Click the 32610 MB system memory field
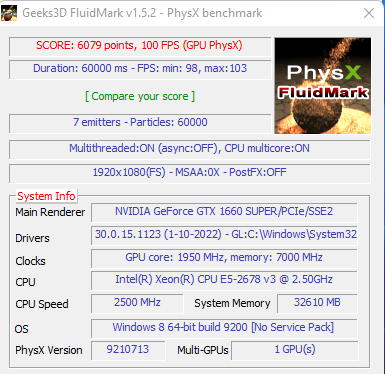The image size is (385, 374). (317, 303)
